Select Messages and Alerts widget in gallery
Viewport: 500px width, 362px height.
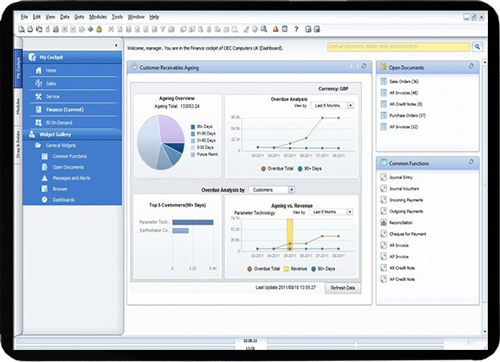click(71, 178)
